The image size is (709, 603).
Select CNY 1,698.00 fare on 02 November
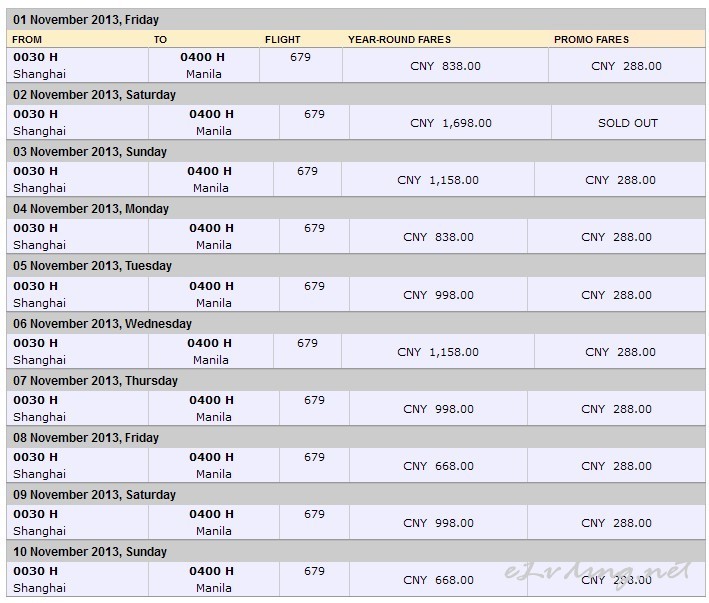tap(451, 123)
